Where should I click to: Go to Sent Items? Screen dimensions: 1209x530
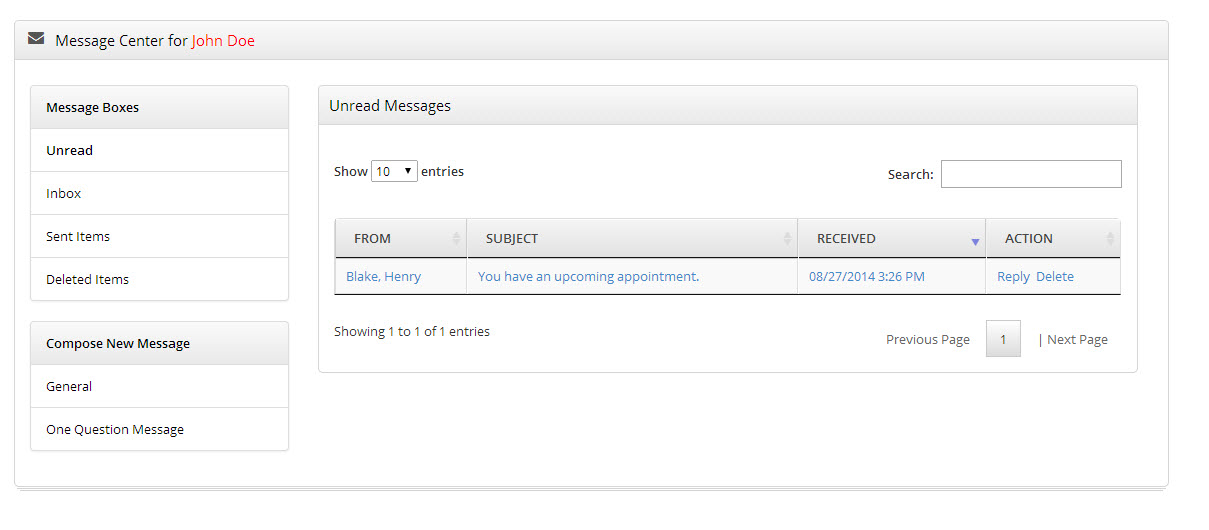point(159,236)
